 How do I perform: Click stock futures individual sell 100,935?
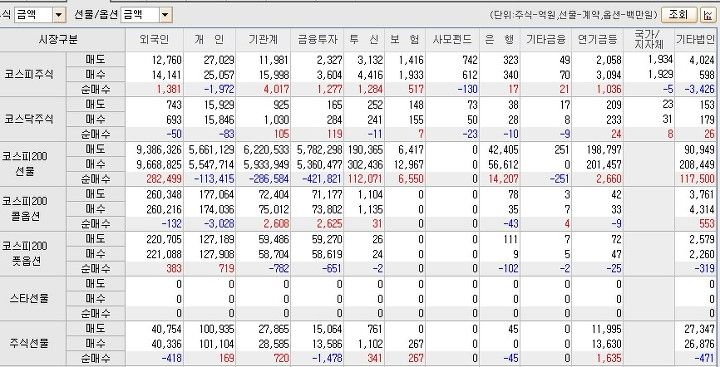click(x=217, y=329)
